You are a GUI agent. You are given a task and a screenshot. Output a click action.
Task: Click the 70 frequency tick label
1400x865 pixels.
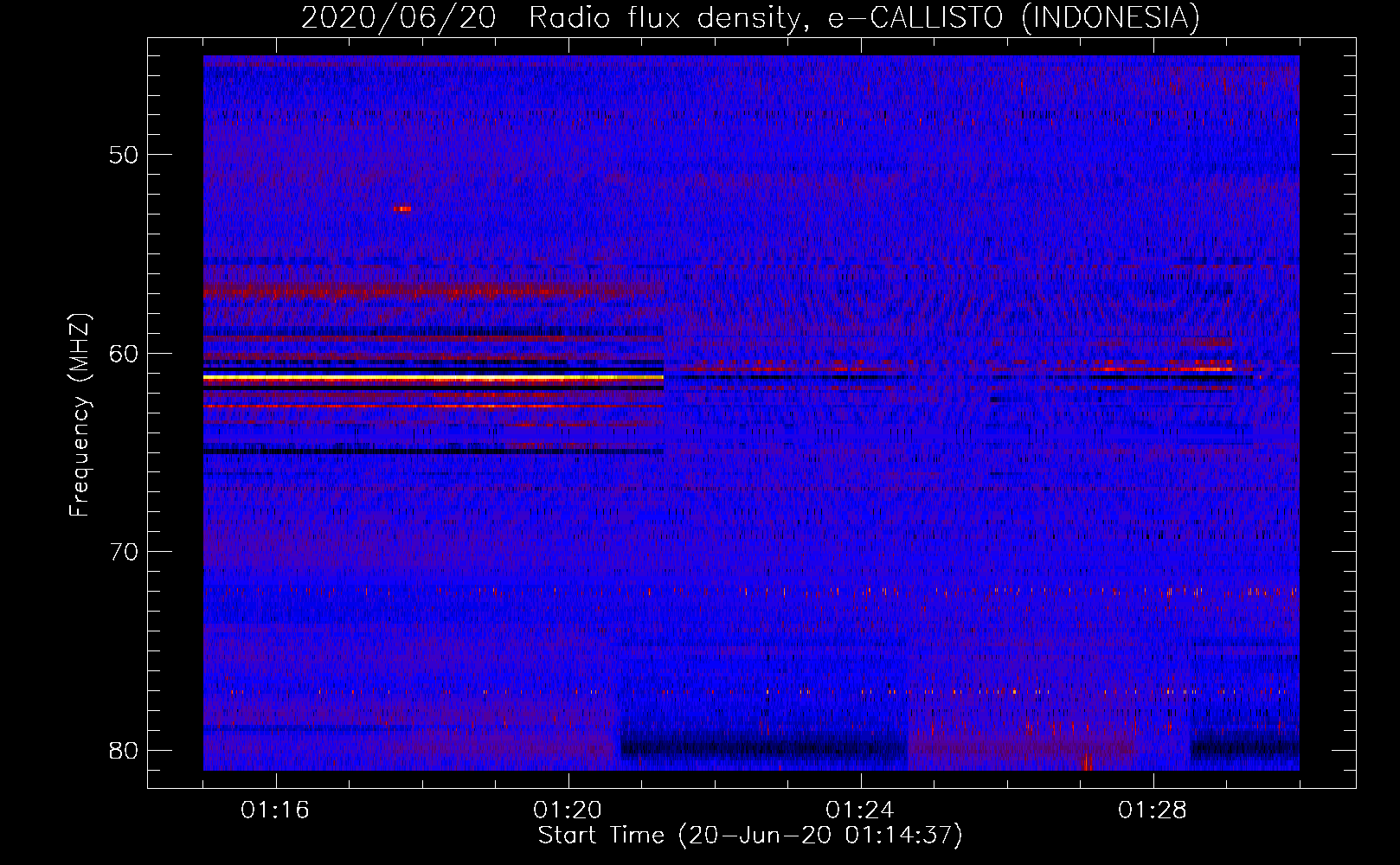coord(124,552)
